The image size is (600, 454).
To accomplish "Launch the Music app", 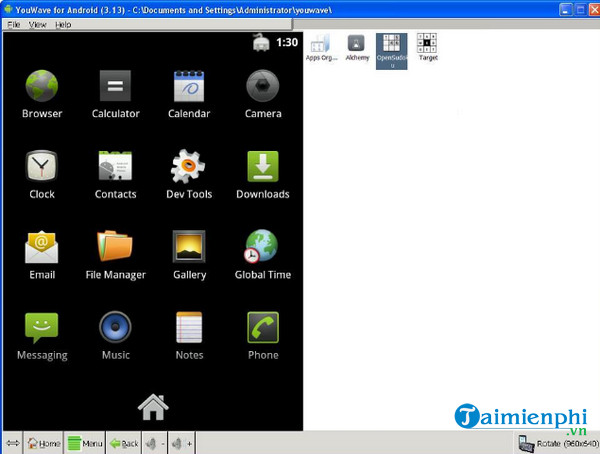I will click(x=115, y=327).
